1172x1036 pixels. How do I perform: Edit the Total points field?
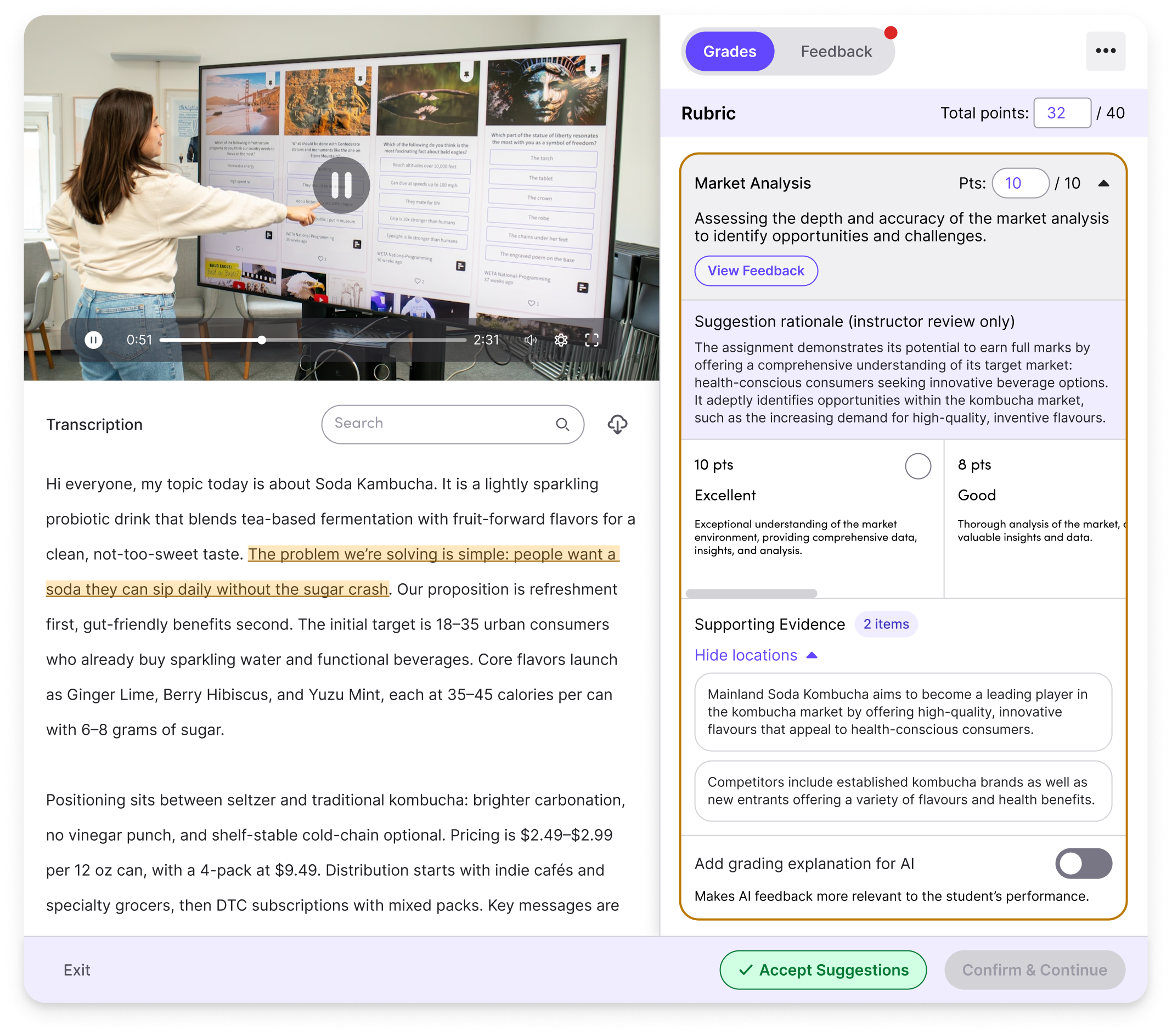tap(1062, 113)
